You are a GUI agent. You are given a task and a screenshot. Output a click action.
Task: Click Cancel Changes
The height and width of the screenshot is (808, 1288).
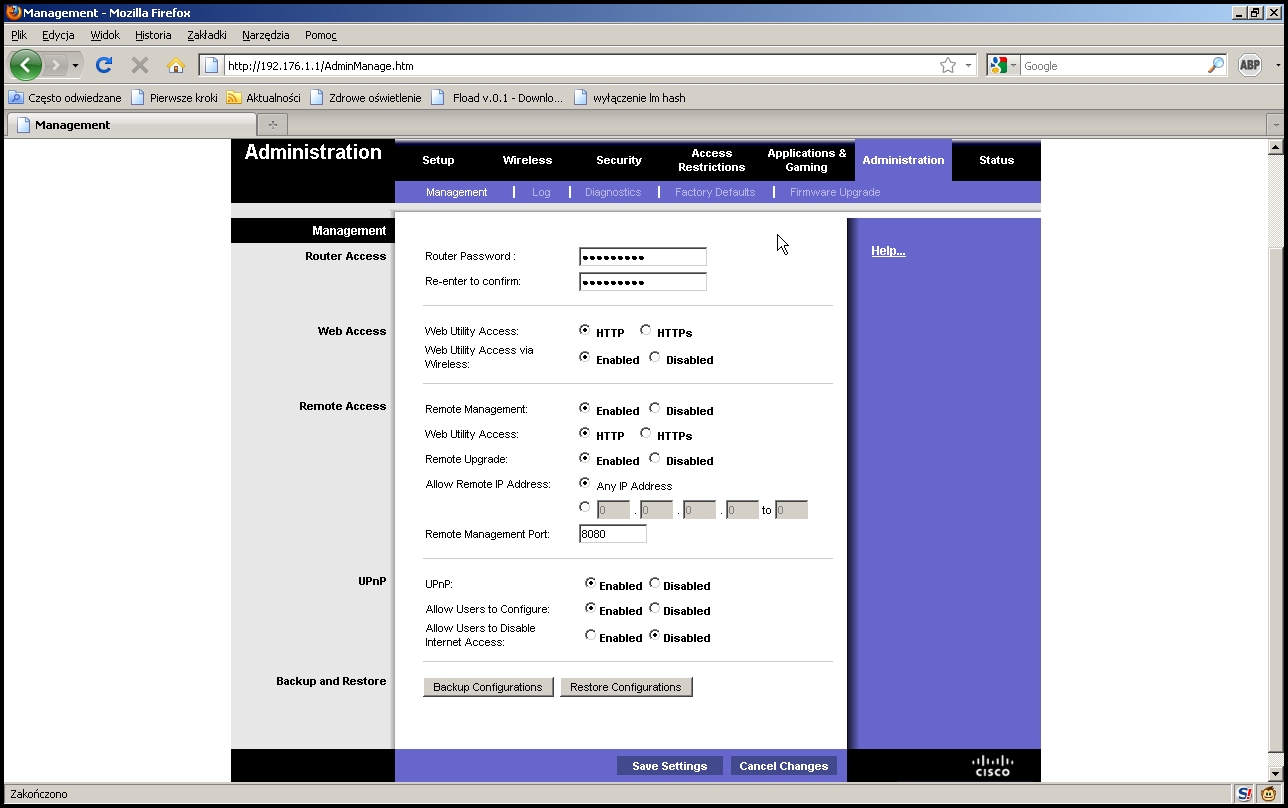click(x=784, y=766)
